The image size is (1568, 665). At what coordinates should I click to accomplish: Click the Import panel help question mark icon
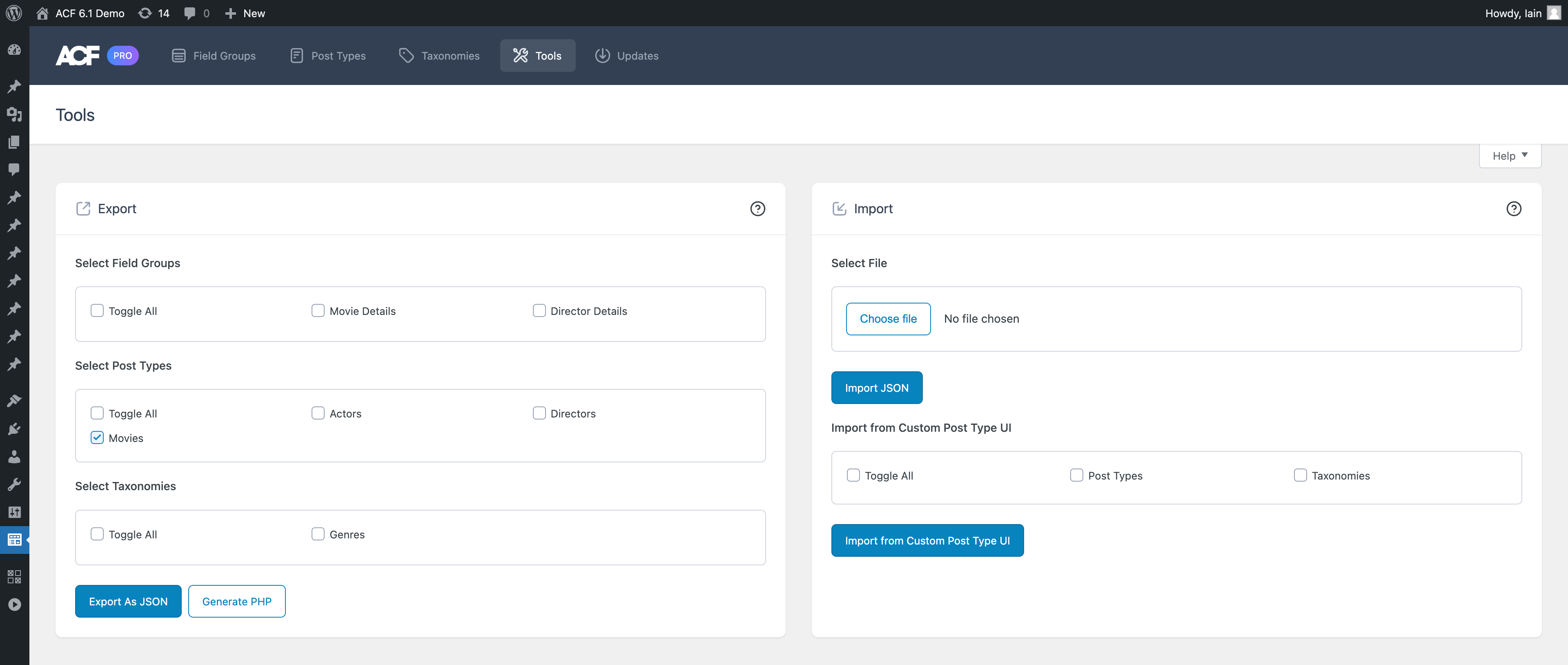click(1515, 208)
